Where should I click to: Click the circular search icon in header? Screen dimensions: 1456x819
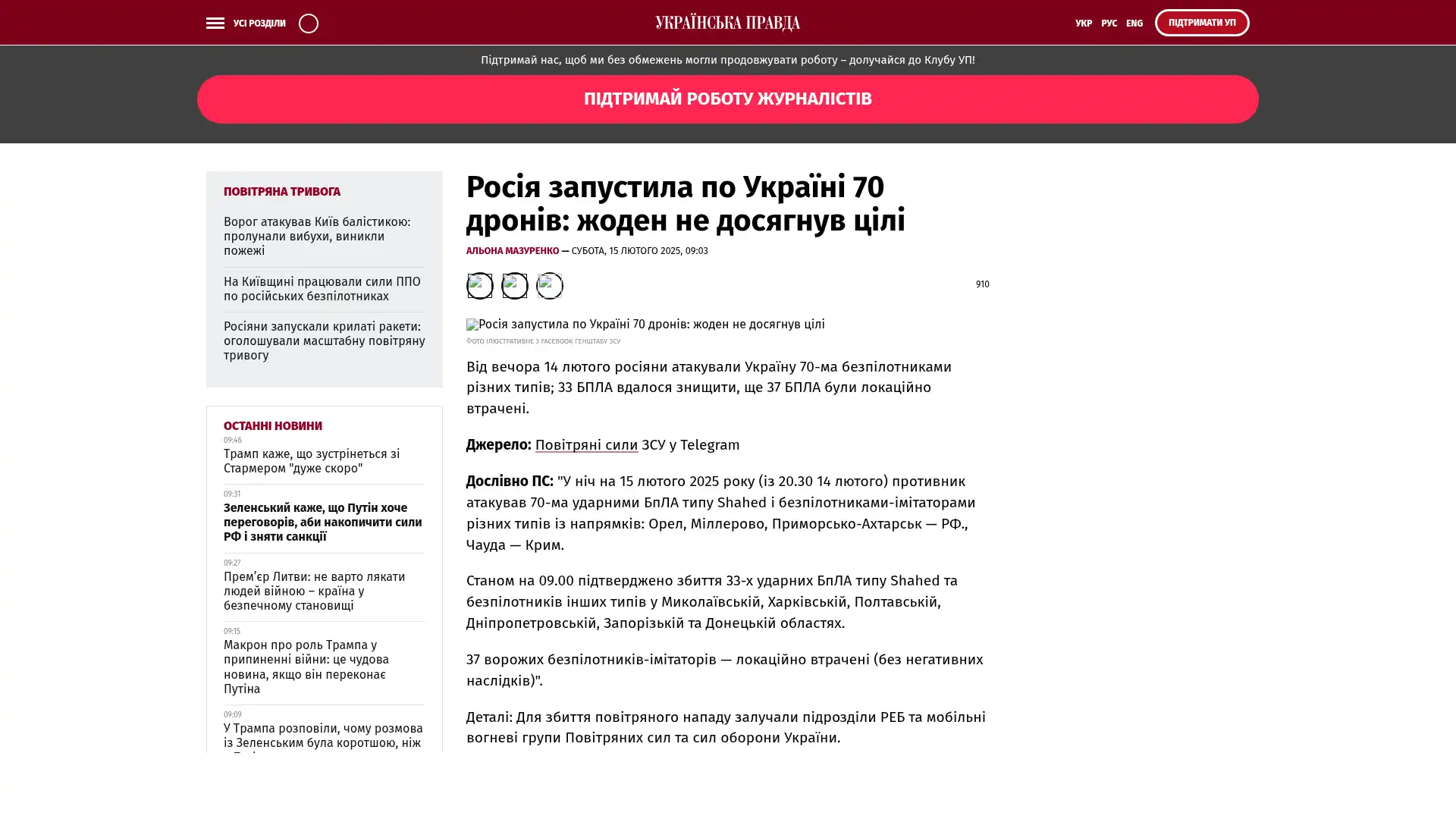click(x=308, y=23)
